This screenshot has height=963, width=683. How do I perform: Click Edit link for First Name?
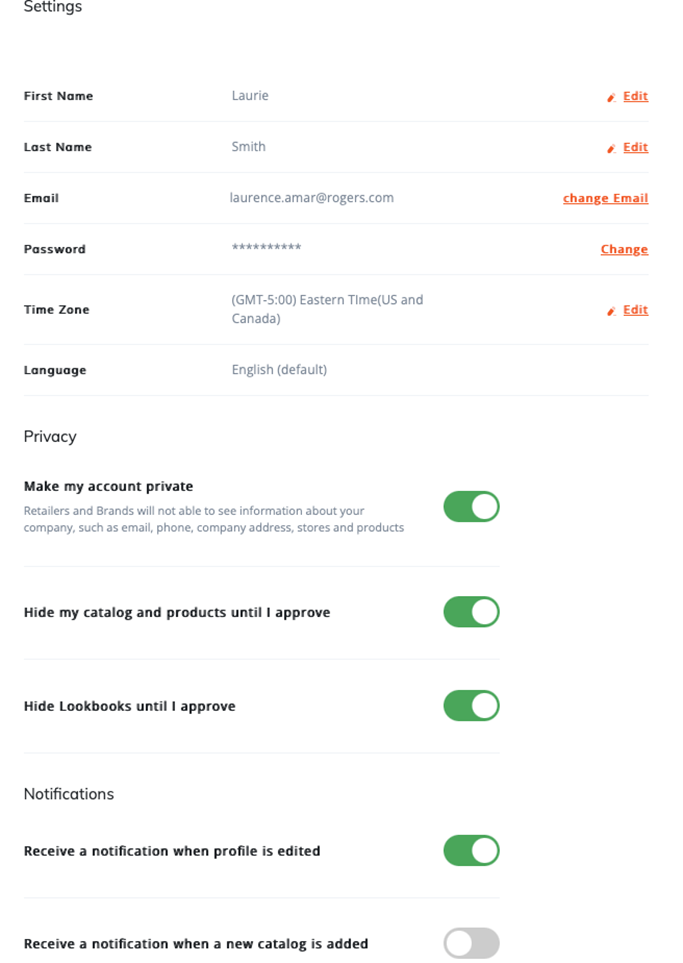[x=635, y=96]
